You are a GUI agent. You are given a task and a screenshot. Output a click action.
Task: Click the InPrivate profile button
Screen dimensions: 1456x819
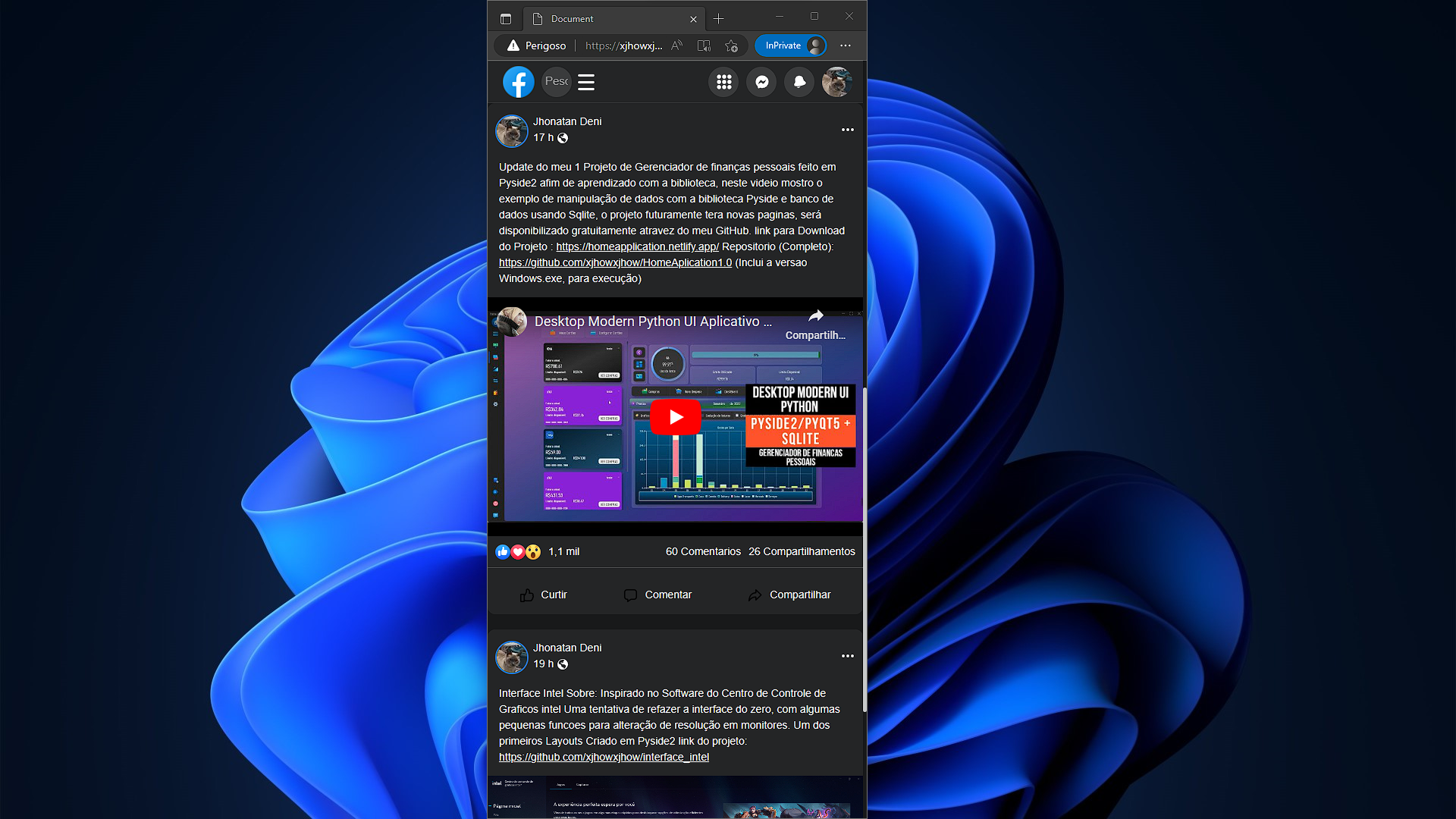[790, 45]
